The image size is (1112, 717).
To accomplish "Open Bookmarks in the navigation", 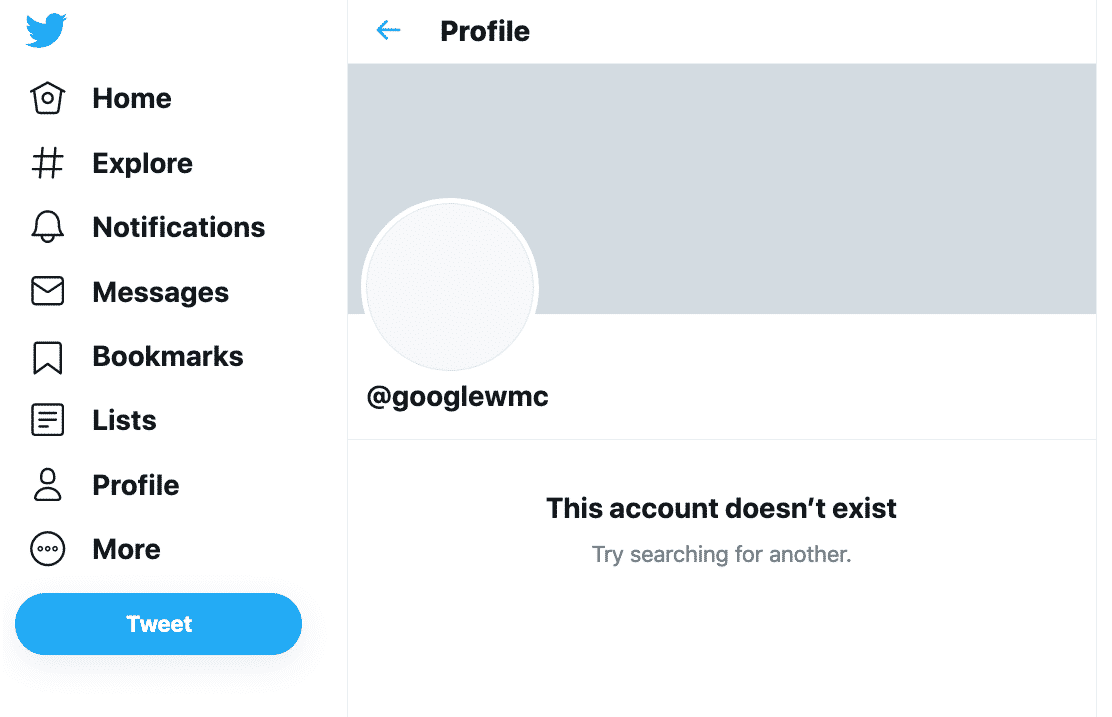I will coord(168,356).
